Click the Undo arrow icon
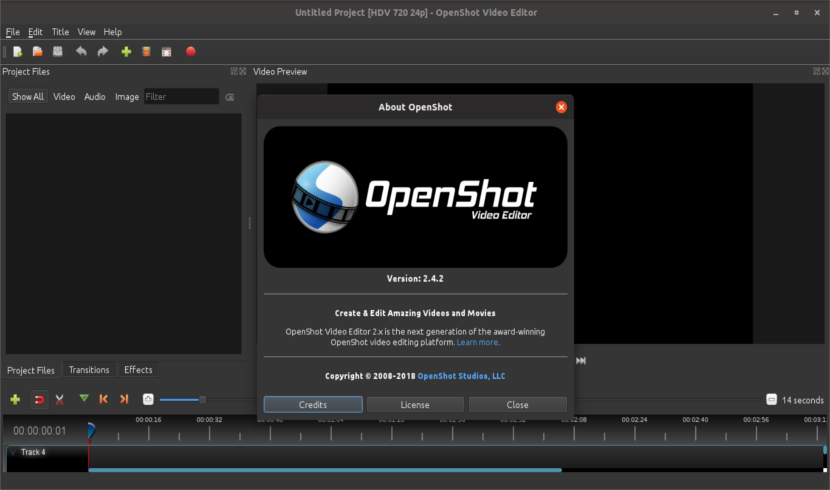 81,51
